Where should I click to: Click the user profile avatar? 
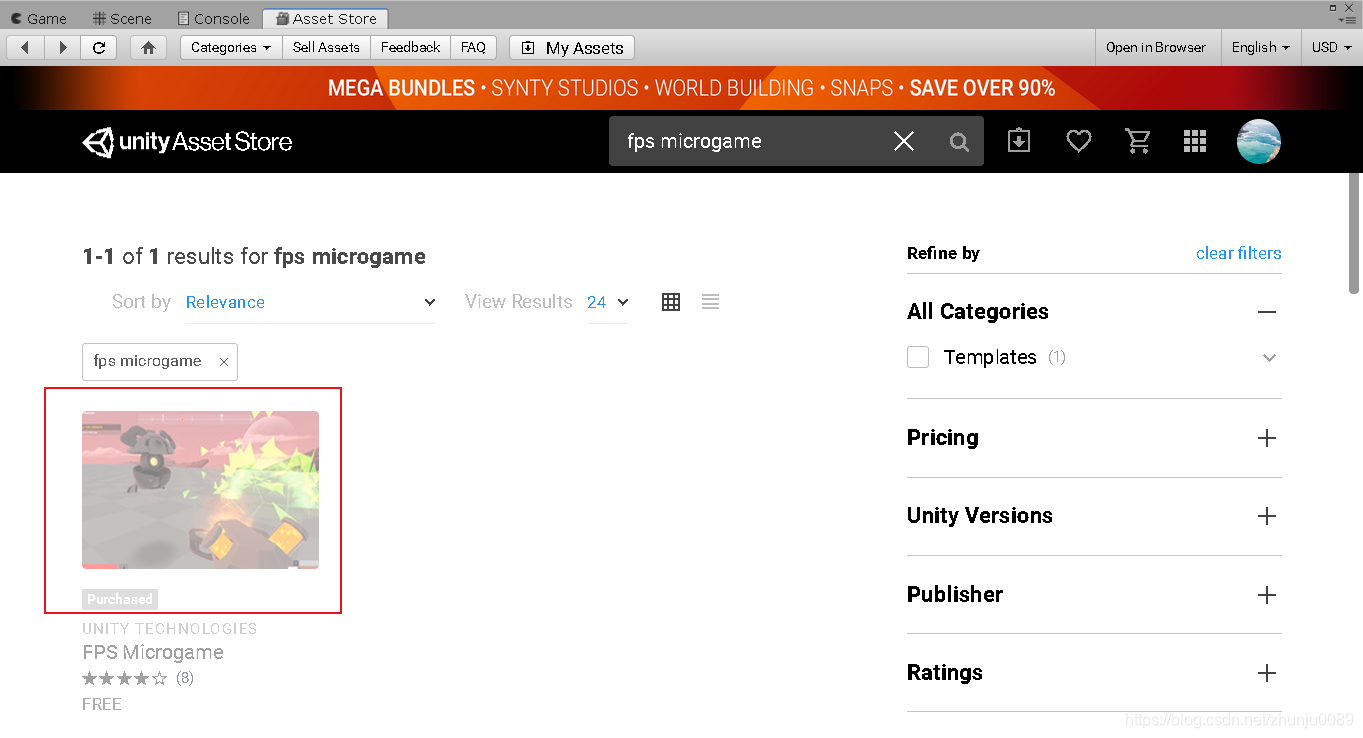point(1258,141)
